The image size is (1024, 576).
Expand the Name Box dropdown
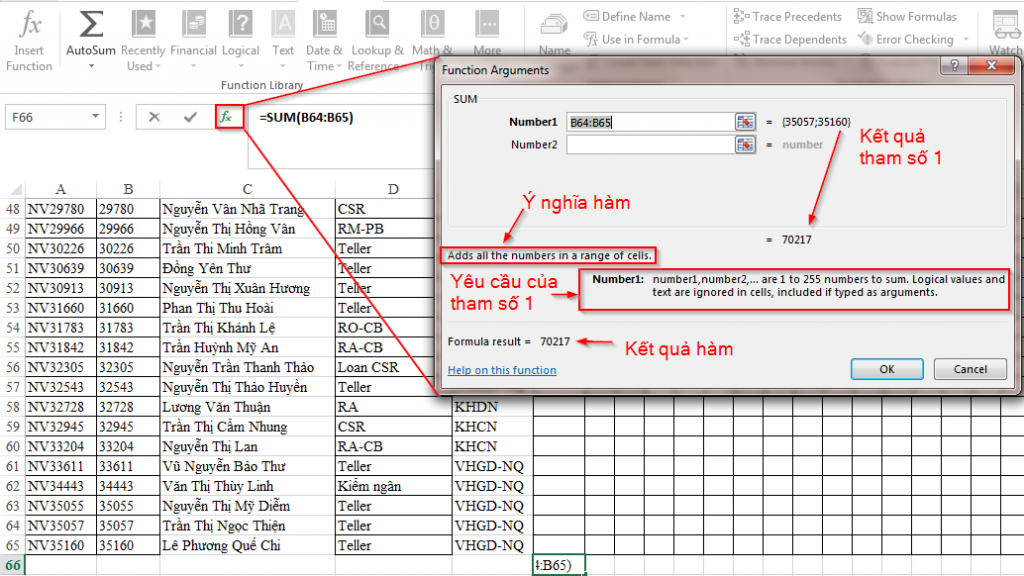[x=95, y=117]
